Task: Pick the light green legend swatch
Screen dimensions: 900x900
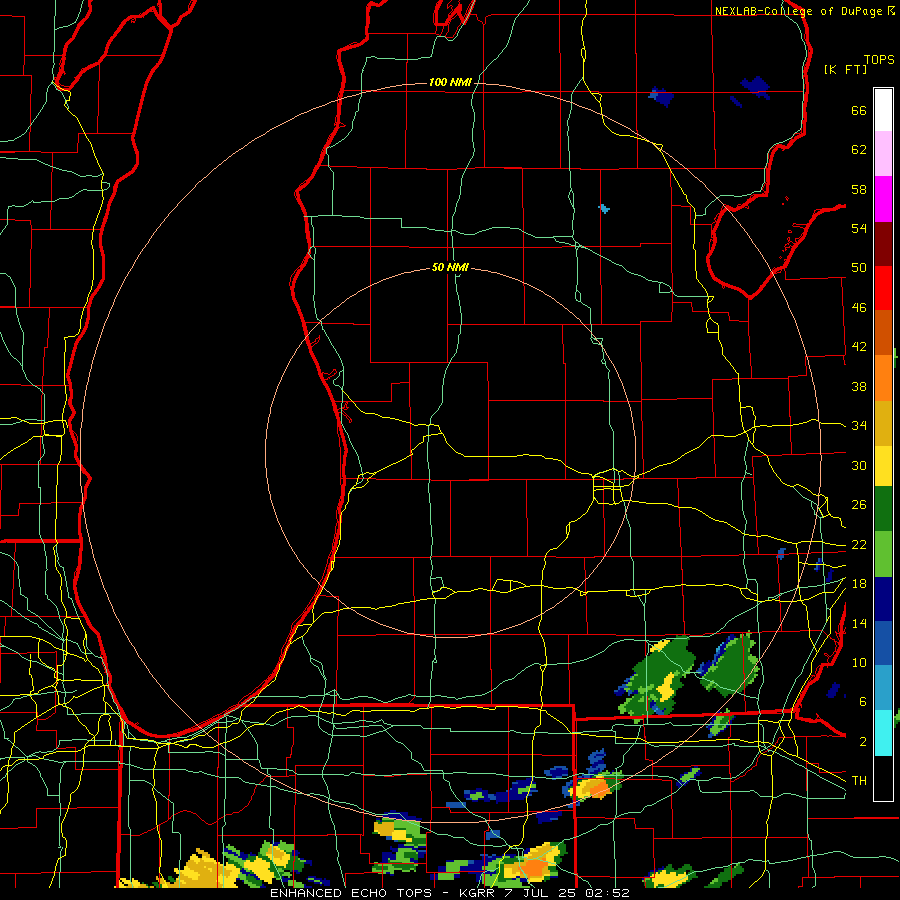Action: tap(883, 554)
